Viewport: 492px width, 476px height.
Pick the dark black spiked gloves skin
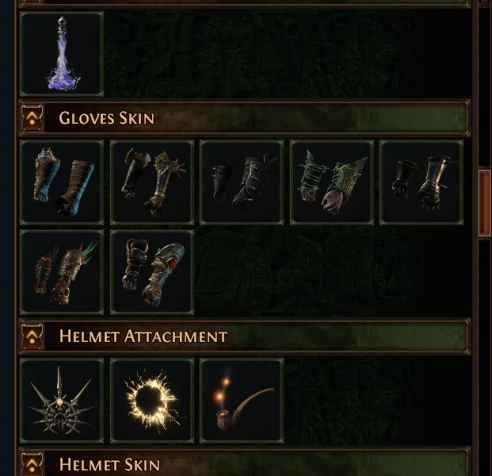[242, 182]
